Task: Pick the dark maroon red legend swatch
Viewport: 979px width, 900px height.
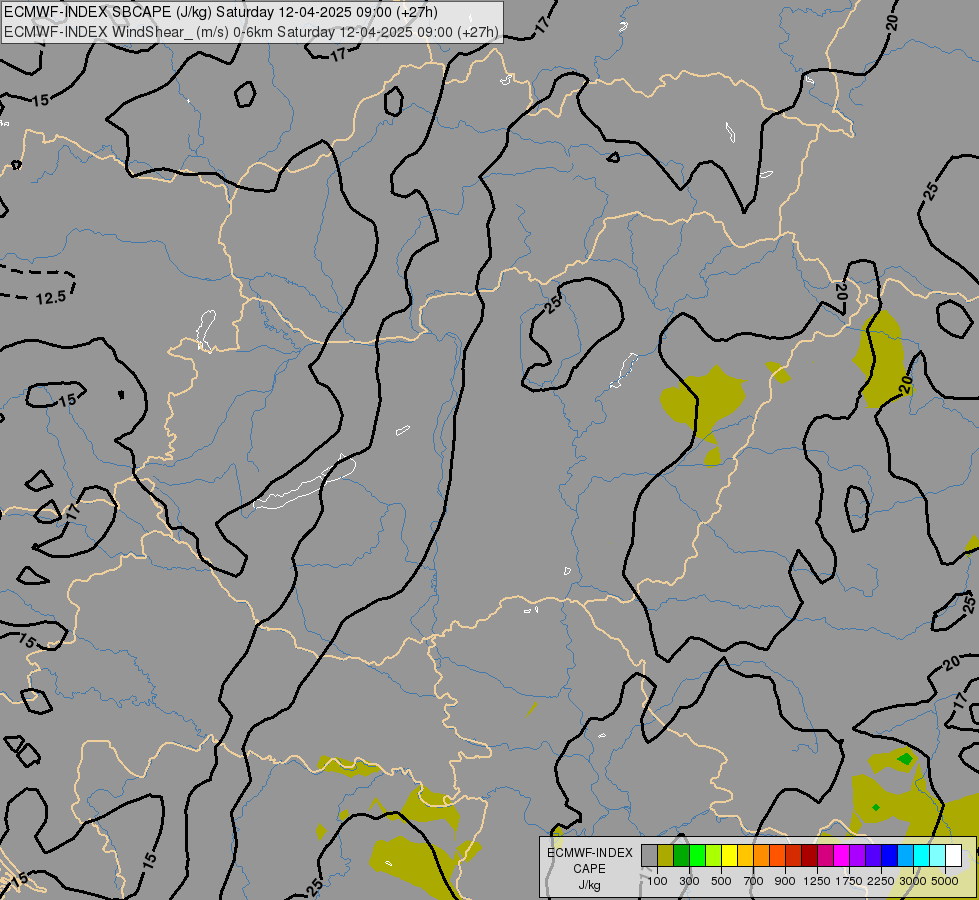Action: [x=810, y=855]
